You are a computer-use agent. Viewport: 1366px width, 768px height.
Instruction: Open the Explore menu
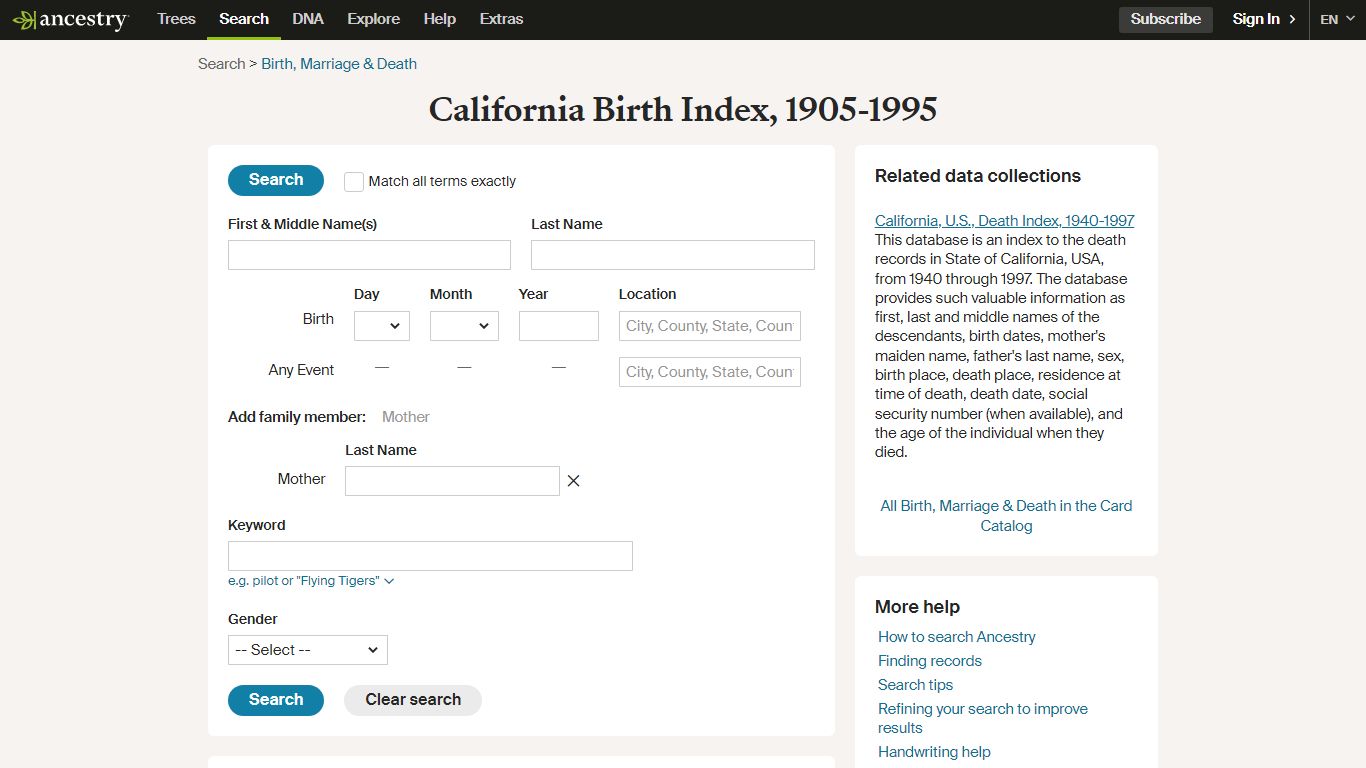(x=373, y=19)
